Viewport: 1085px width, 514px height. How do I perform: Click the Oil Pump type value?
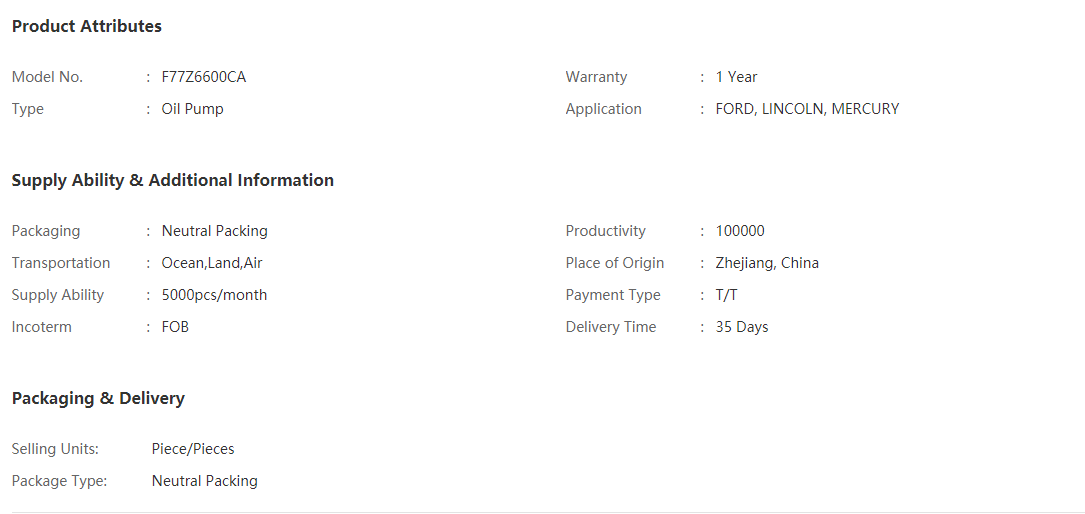192,109
